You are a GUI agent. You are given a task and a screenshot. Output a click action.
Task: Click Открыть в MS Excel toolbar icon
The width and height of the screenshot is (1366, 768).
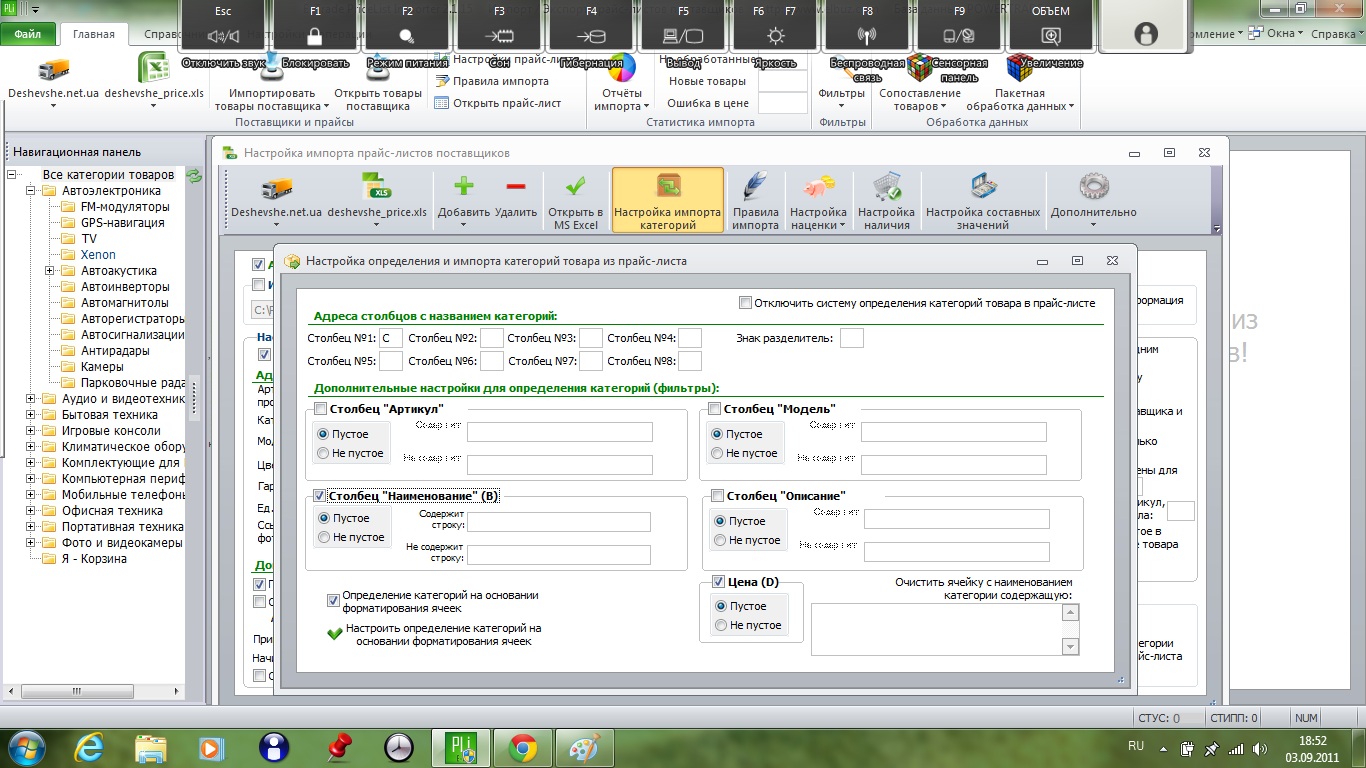click(x=575, y=187)
